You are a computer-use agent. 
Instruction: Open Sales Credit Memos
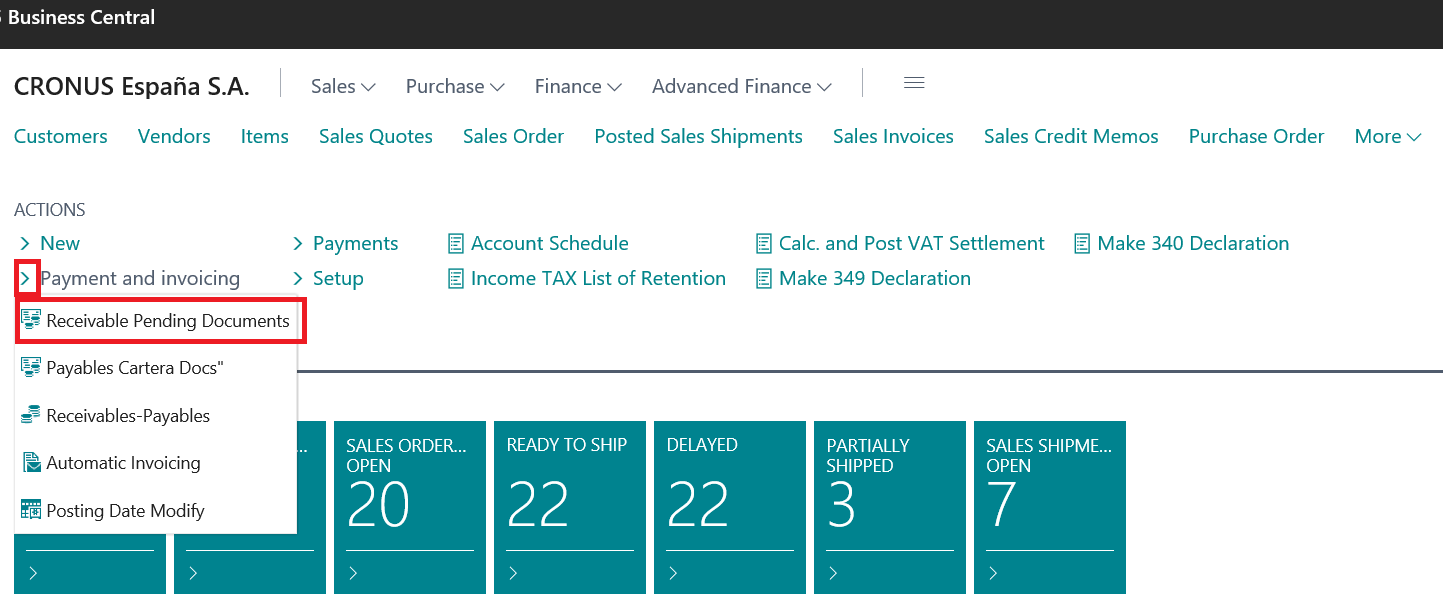[1071, 136]
